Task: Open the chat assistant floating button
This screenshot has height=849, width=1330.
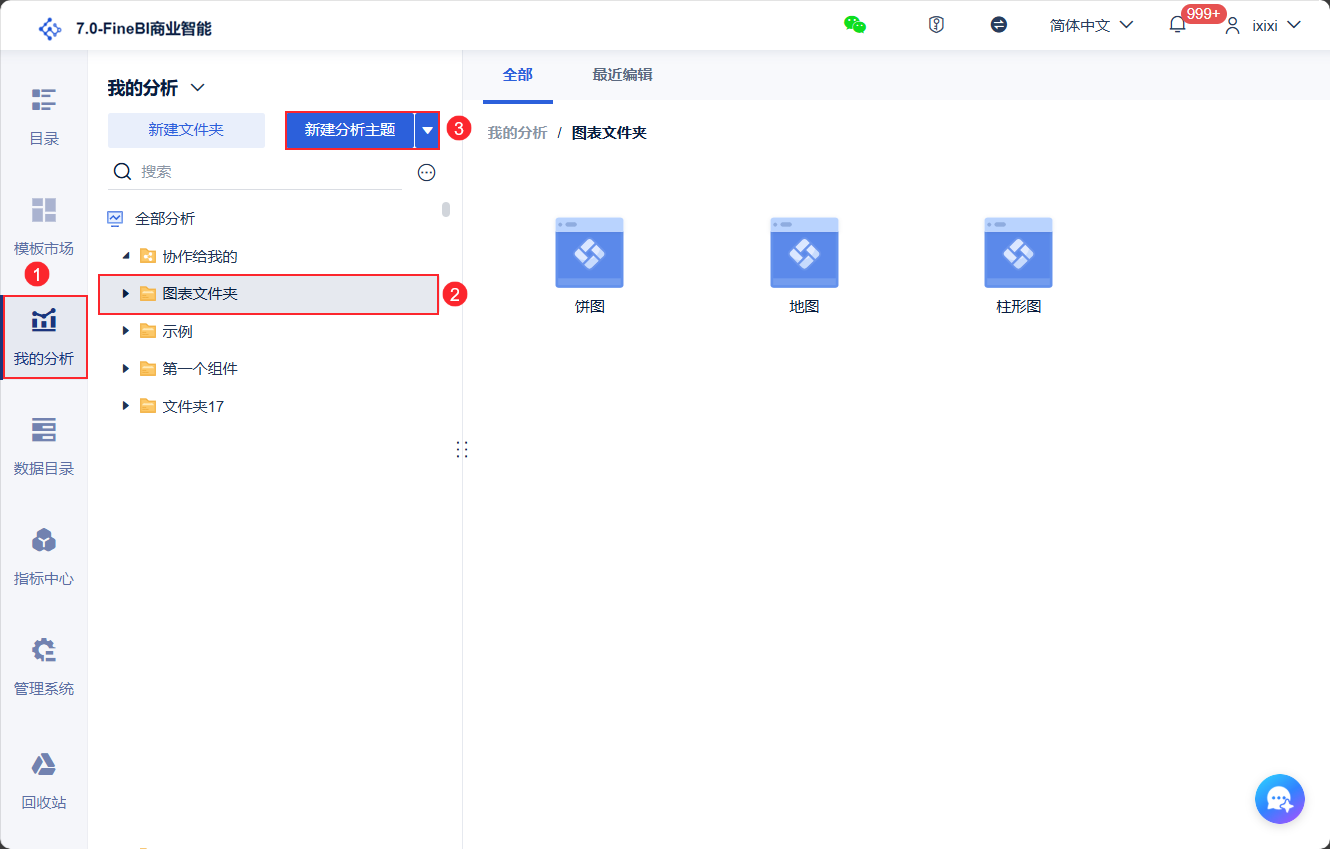Action: pos(1280,799)
